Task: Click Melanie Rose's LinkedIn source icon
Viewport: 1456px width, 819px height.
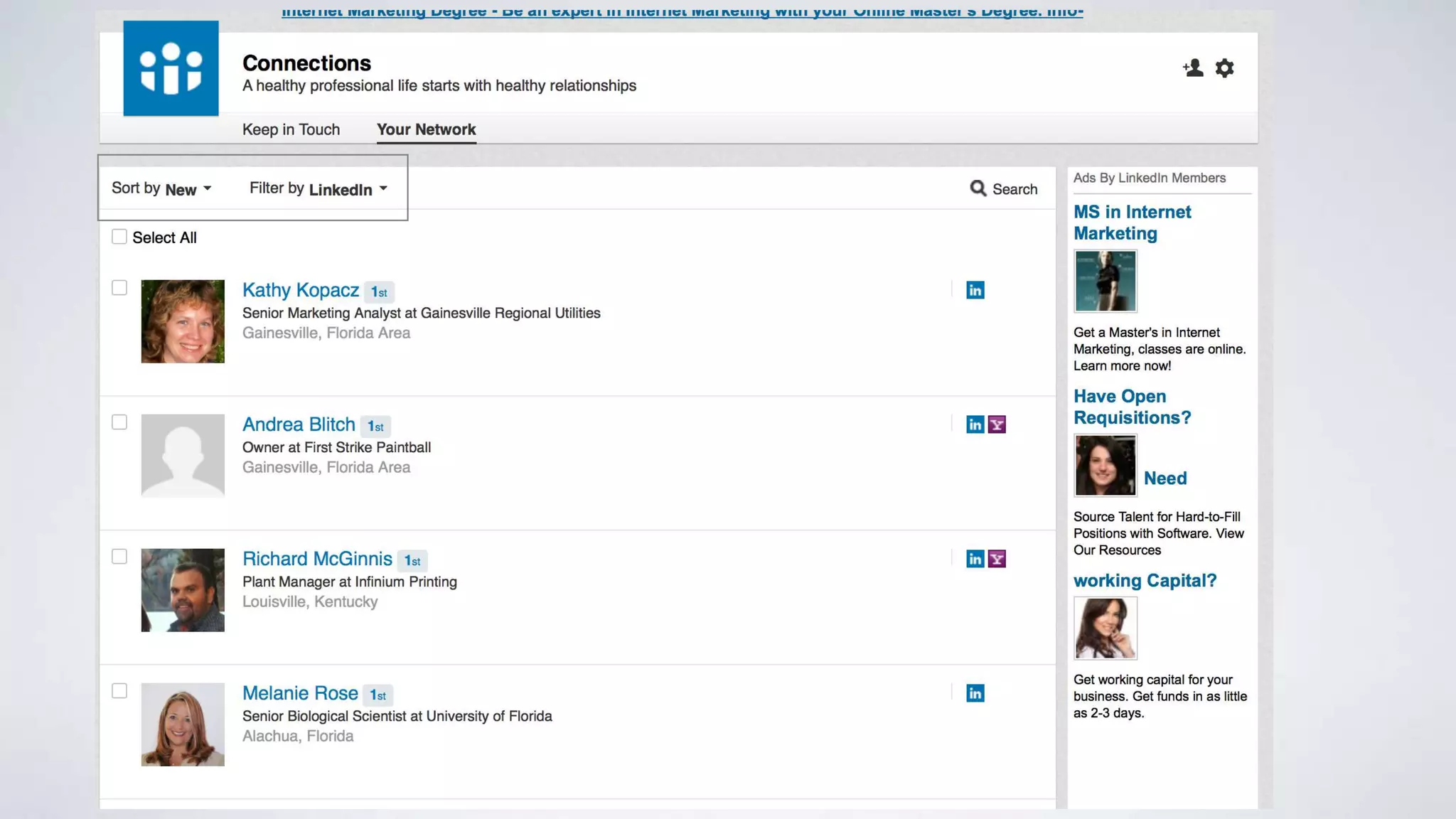Action: (x=975, y=693)
